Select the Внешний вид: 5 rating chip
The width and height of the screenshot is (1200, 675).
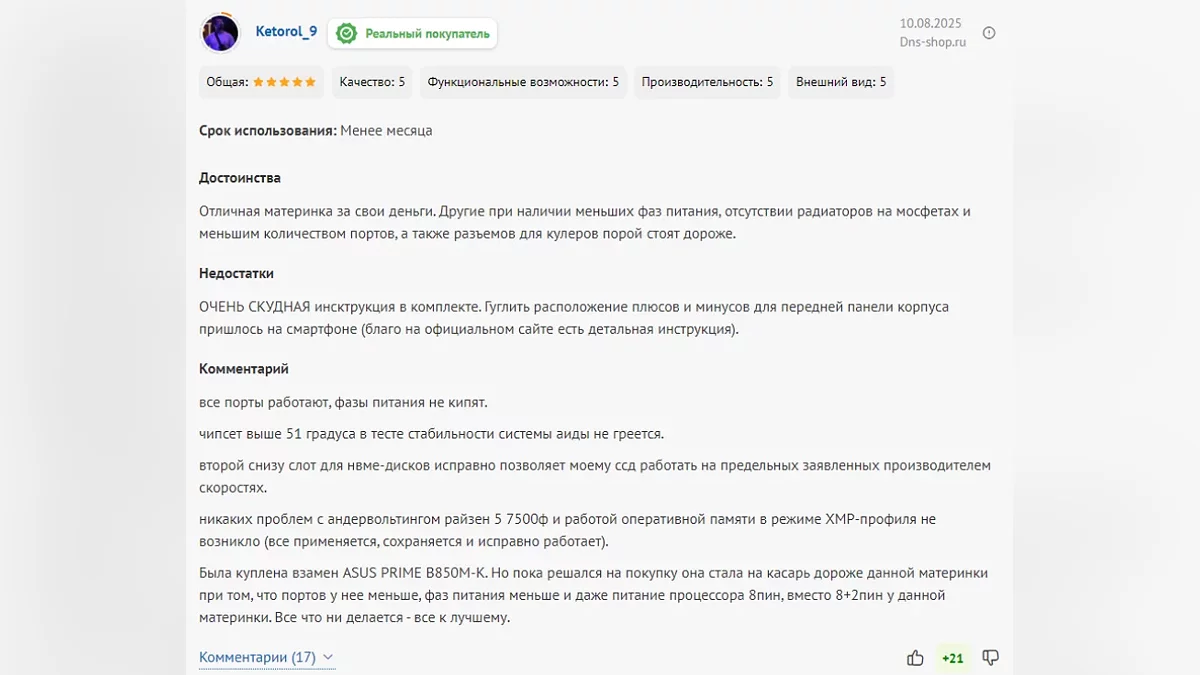click(841, 82)
